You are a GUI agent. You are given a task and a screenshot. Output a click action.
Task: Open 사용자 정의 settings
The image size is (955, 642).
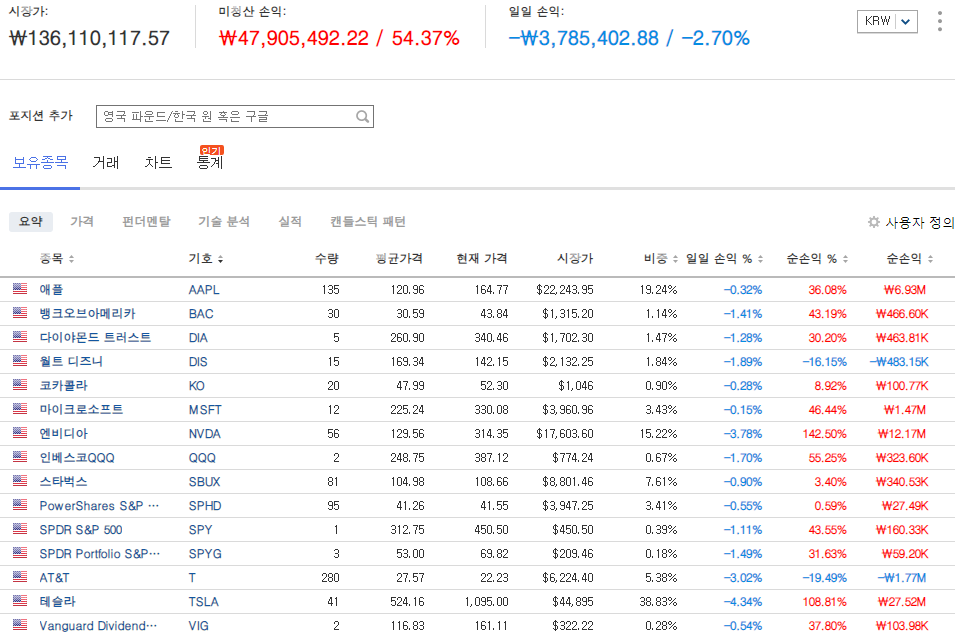911,222
